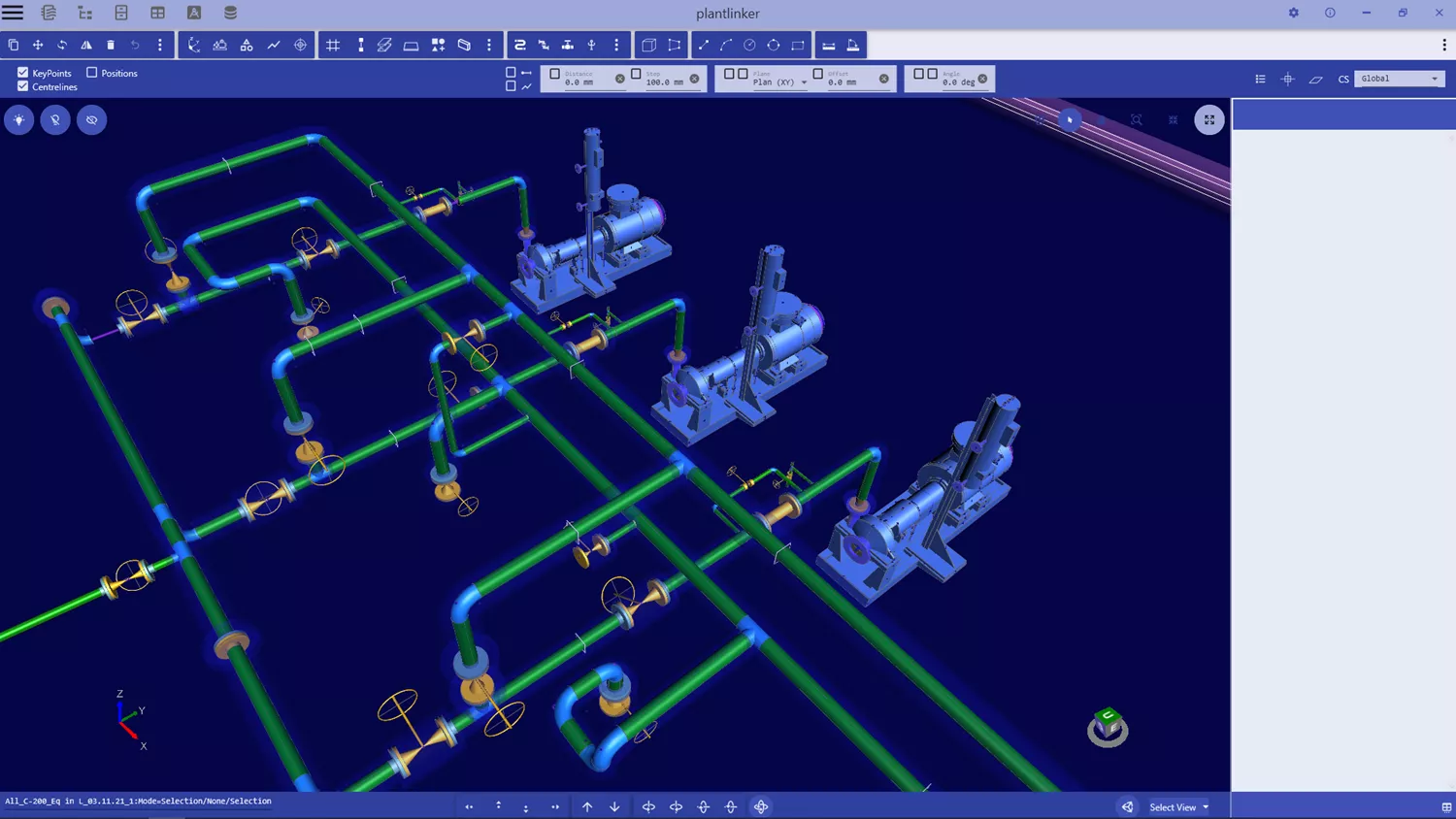Clear the Distance field value
1456x819 pixels.
pyautogui.click(x=620, y=79)
